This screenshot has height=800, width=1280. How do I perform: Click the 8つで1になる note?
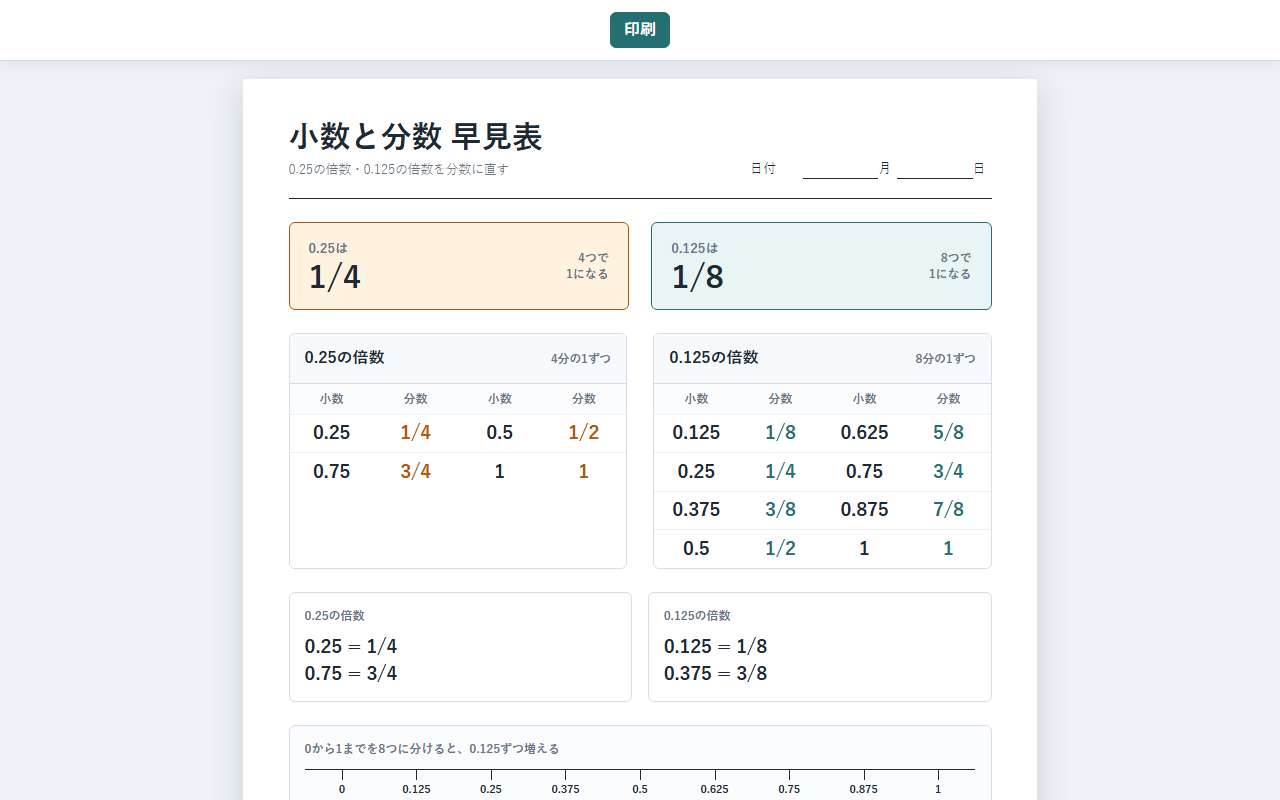(x=950, y=266)
